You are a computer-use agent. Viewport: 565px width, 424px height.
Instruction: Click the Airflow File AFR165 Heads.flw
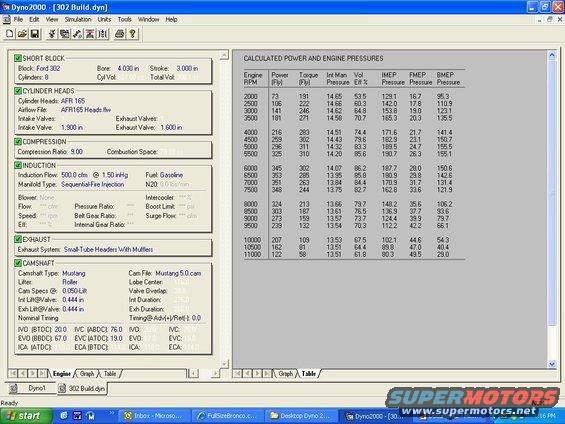(x=86, y=110)
